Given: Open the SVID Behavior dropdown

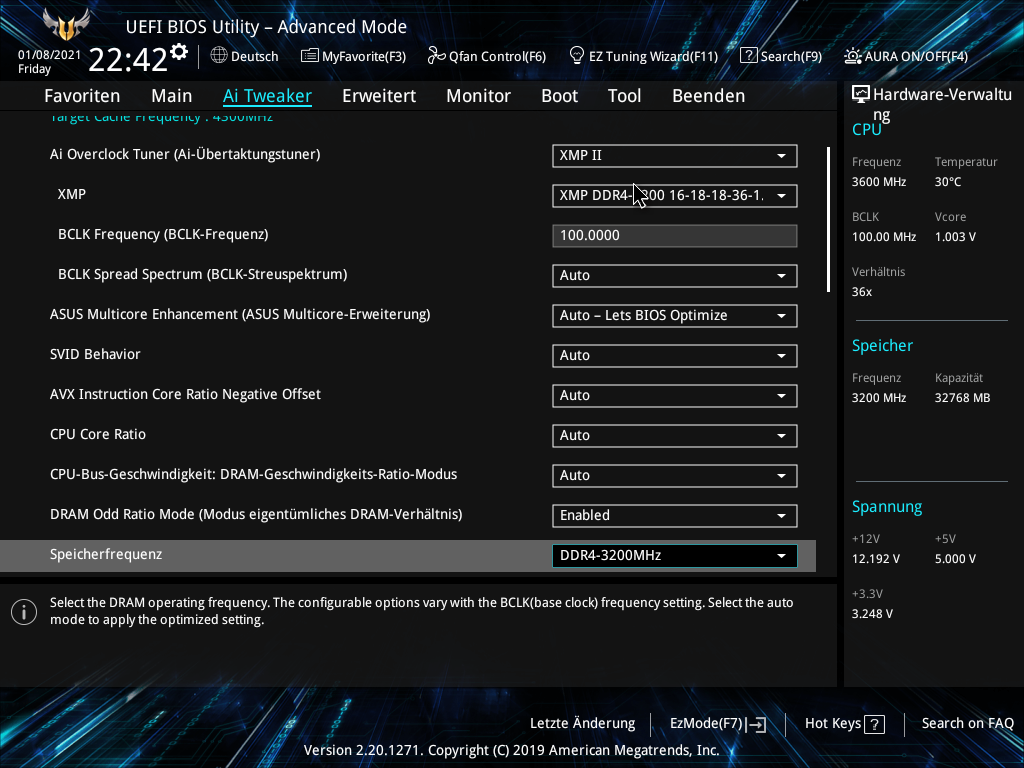Looking at the screenshot, I should pyautogui.click(x=674, y=355).
